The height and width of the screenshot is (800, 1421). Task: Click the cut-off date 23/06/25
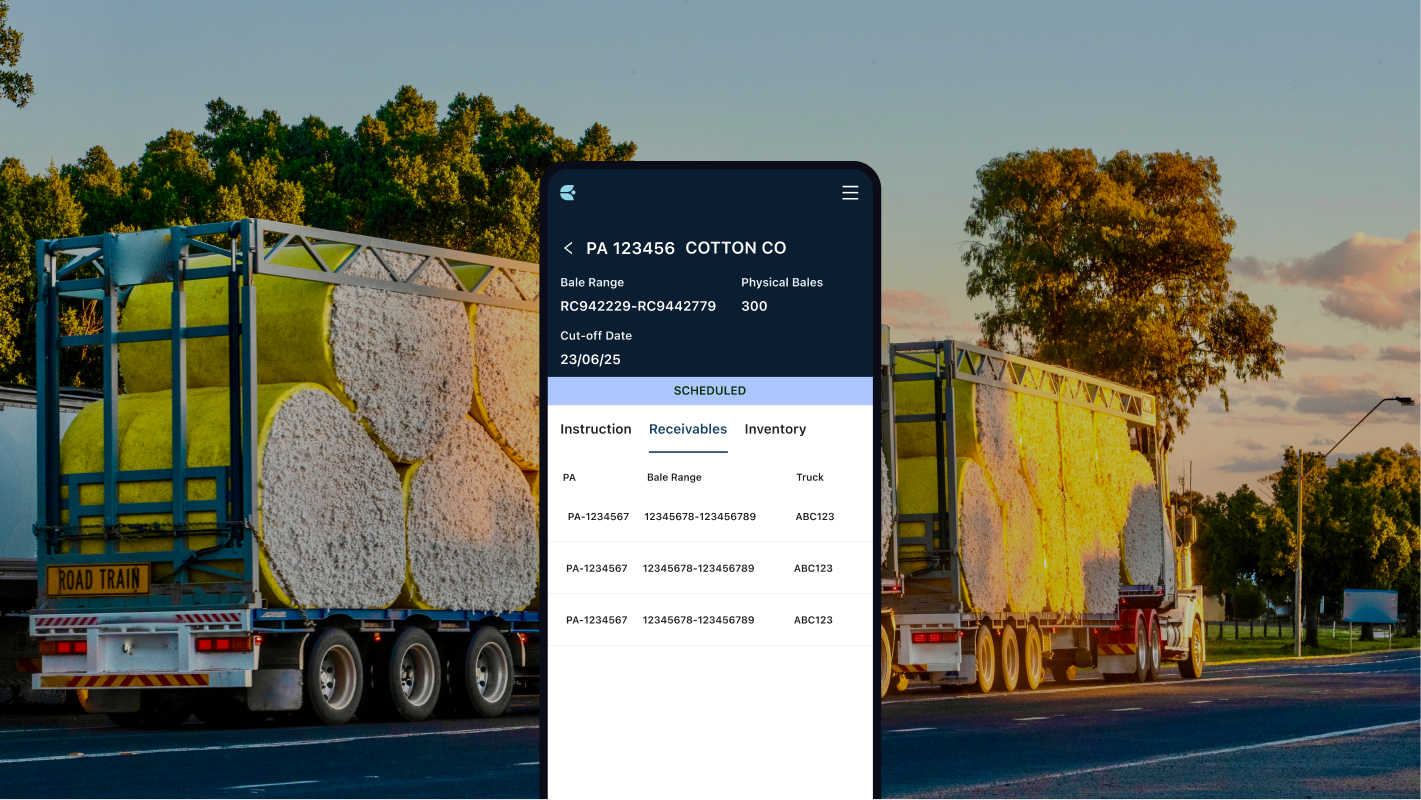click(x=590, y=359)
